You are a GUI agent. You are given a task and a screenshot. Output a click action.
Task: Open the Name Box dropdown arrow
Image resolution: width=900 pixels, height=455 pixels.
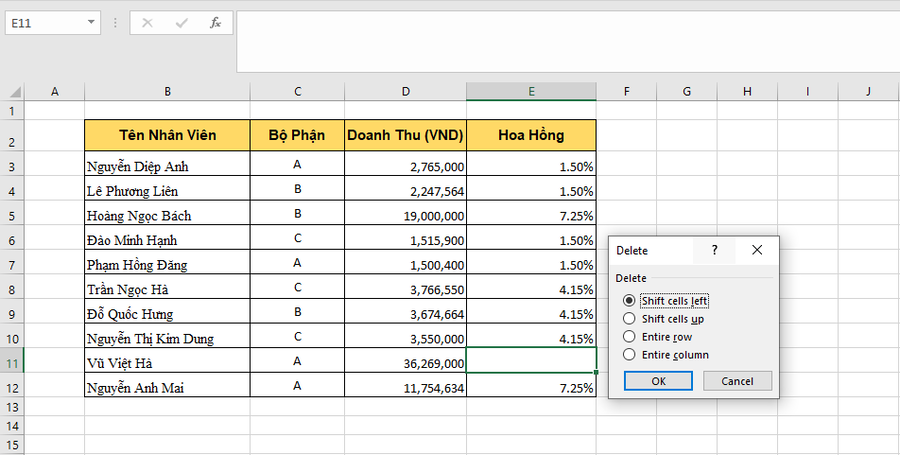tap(91, 23)
